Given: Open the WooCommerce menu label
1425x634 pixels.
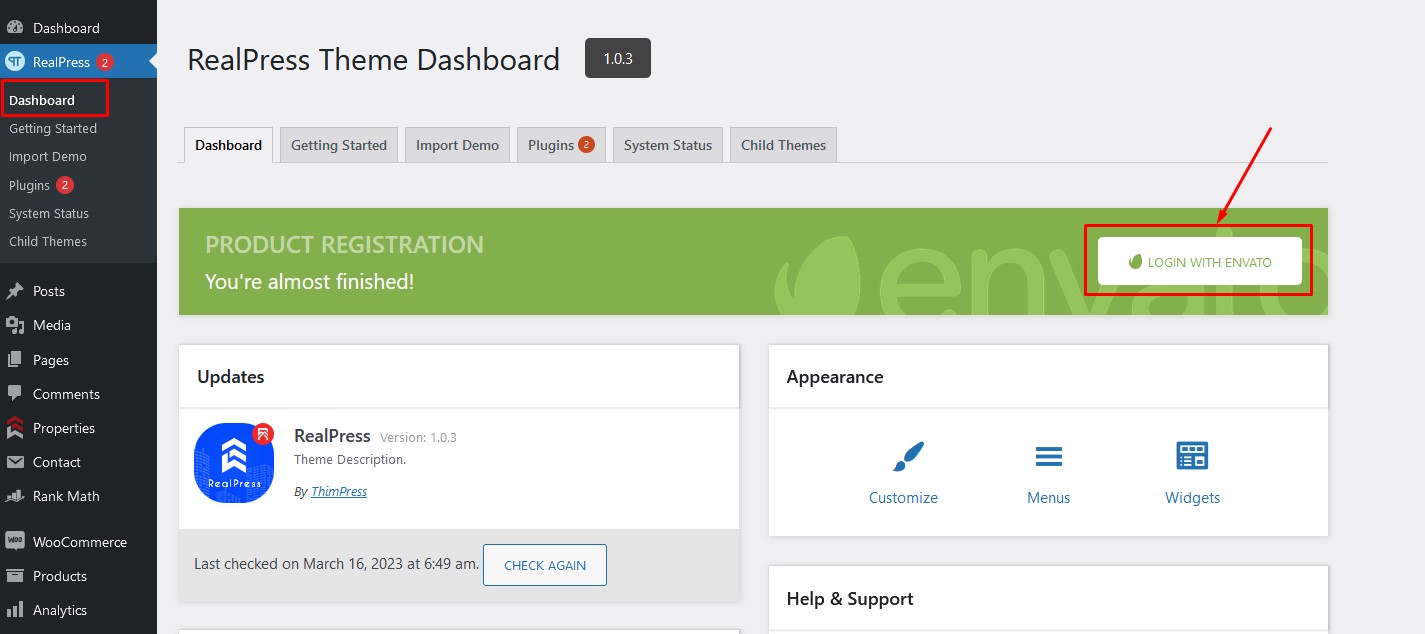Looking at the screenshot, I should pos(80,542).
